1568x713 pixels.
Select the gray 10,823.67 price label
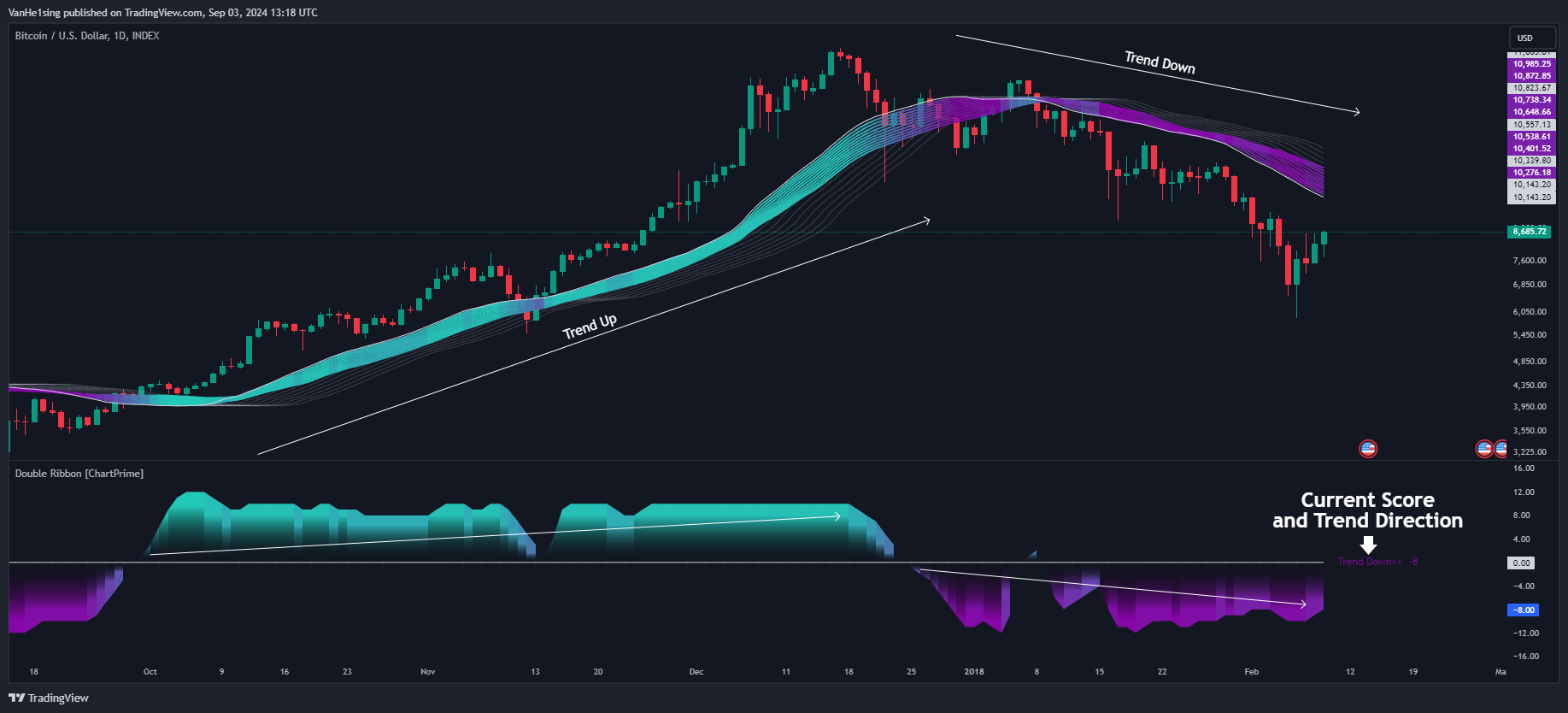click(x=1531, y=88)
